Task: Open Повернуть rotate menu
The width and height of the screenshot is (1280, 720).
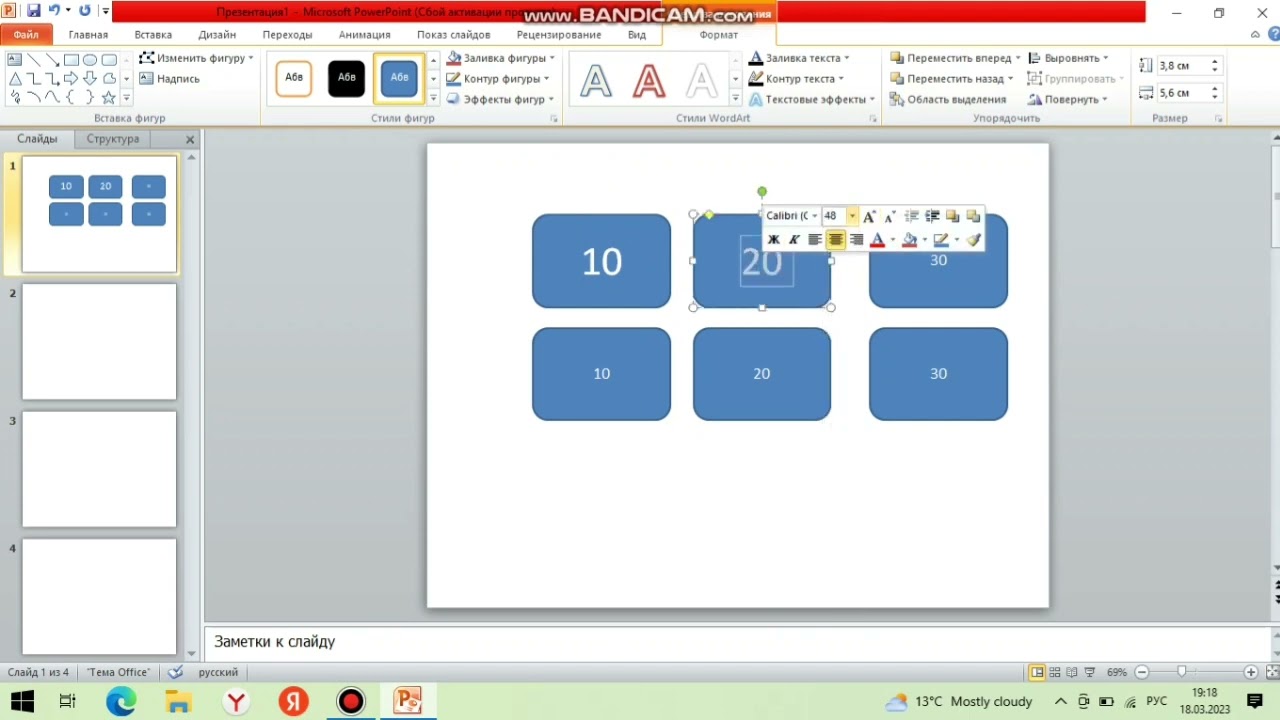Action: click(x=1068, y=99)
